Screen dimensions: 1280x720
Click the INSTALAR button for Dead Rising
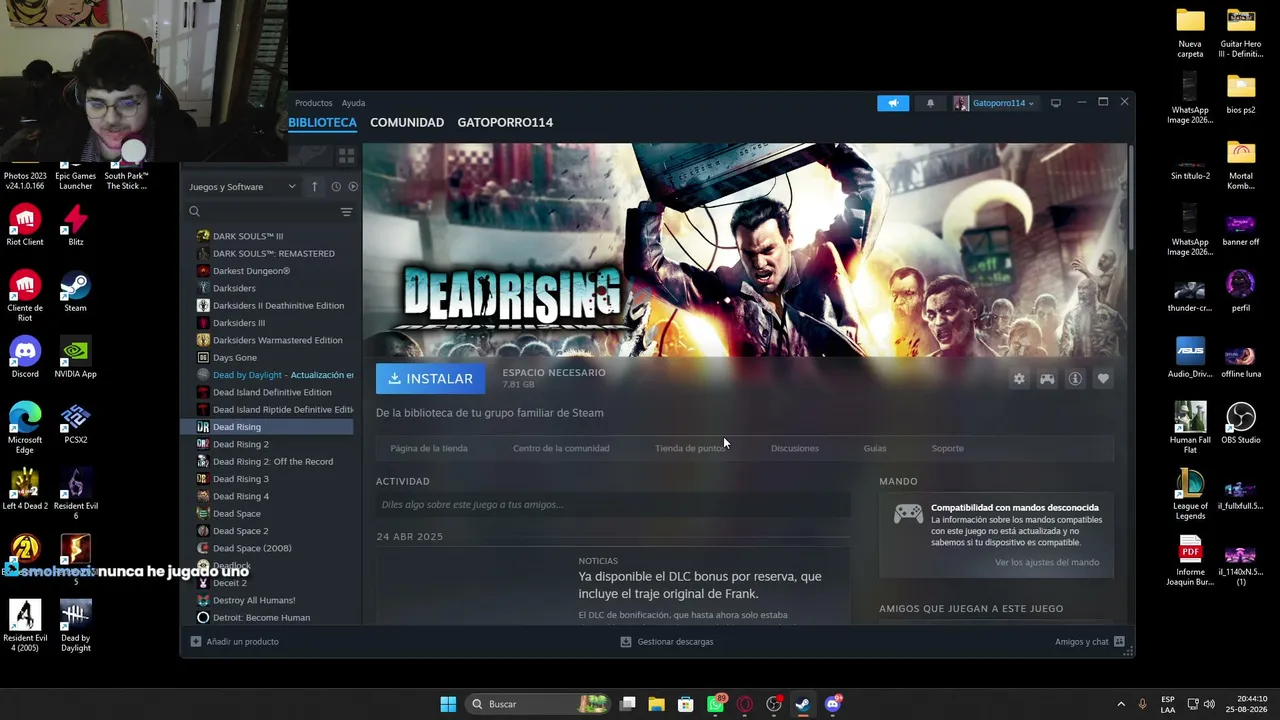point(430,379)
